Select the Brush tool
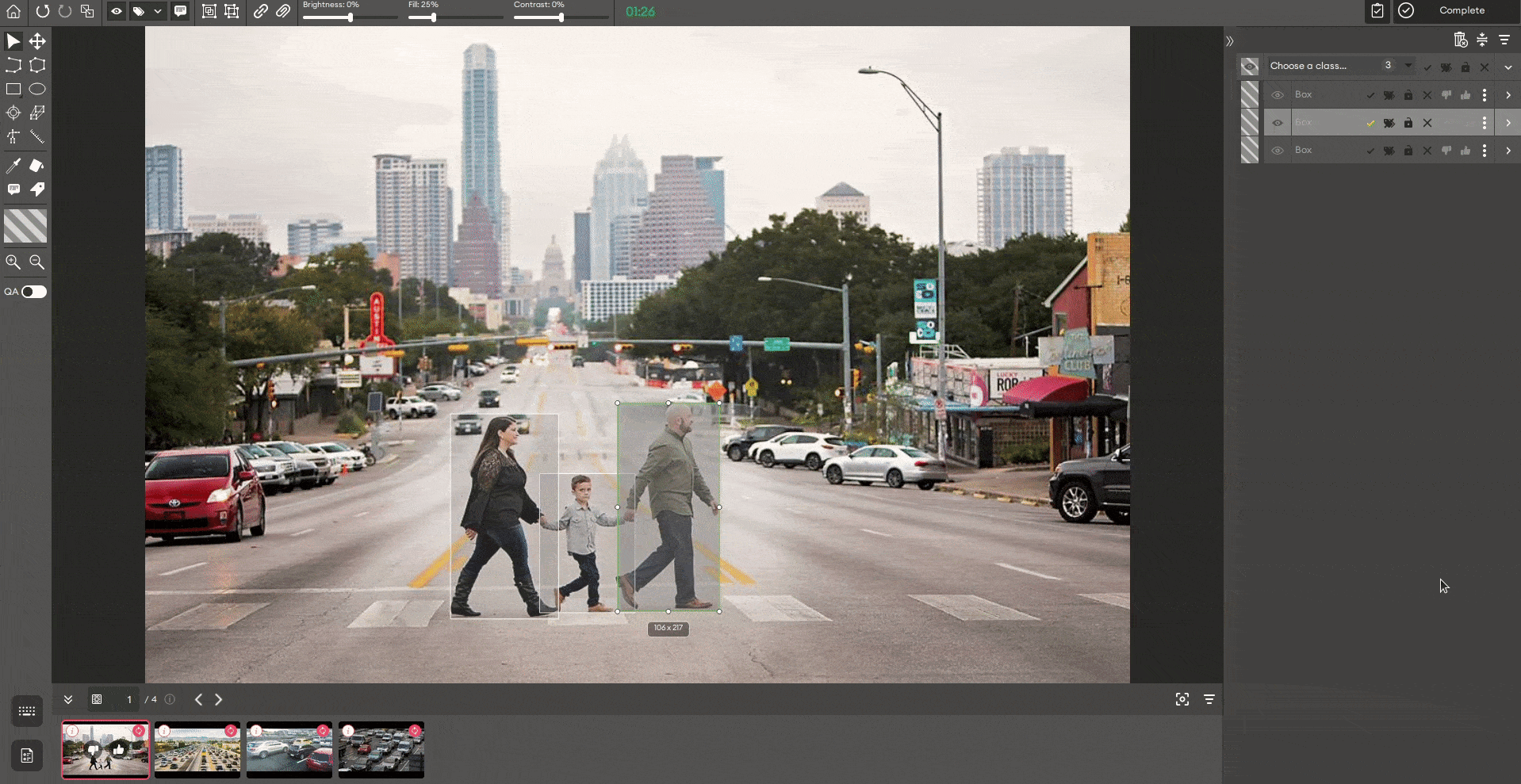Image resolution: width=1521 pixels, height=784 pixels. coord(36,166)
